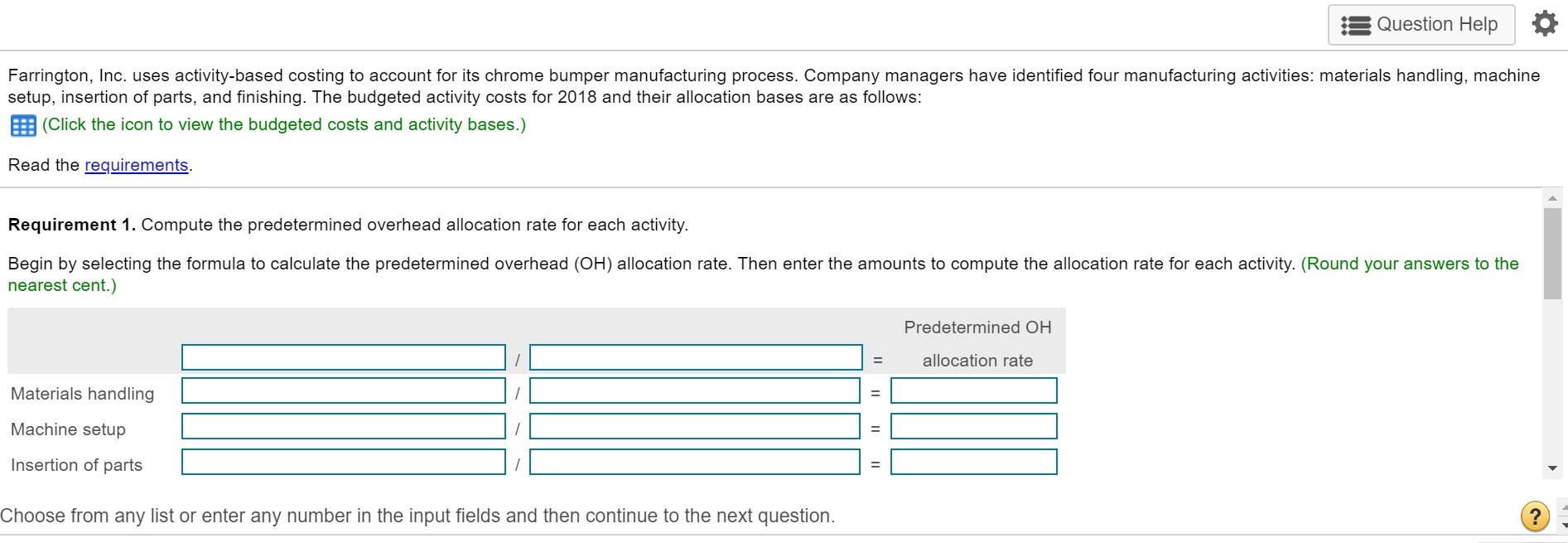
Task: Click the orange question mark help icon
Action: pos(1534,515)
